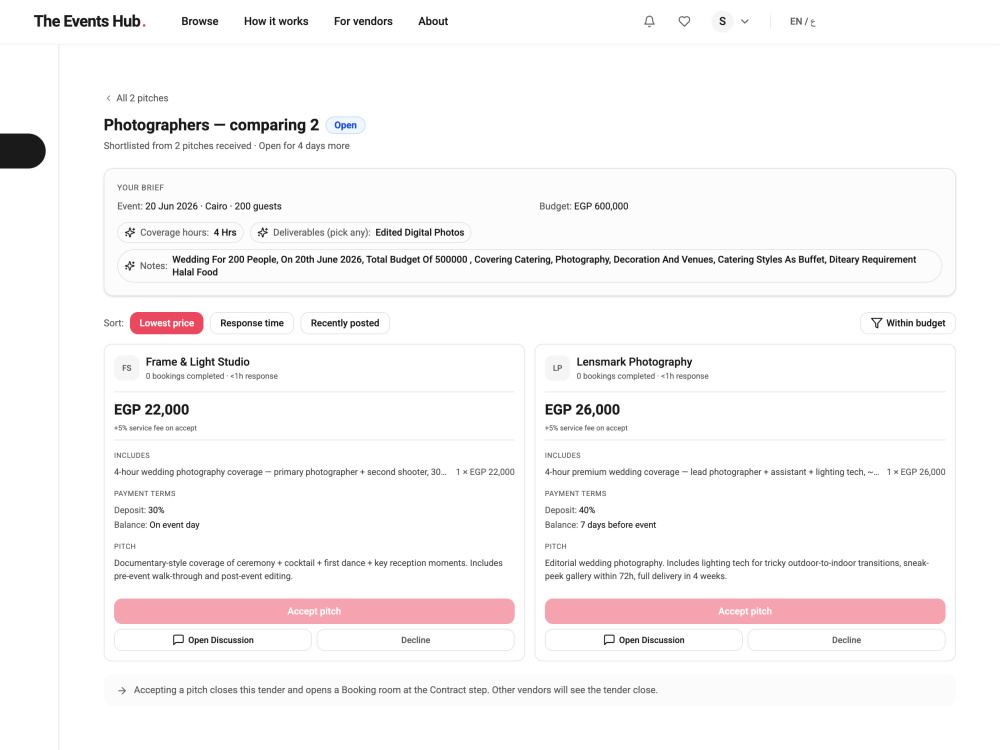Switch language using EN / ع selector
This screenshot has width=1000, height=750.
click(x=802, y=22)
